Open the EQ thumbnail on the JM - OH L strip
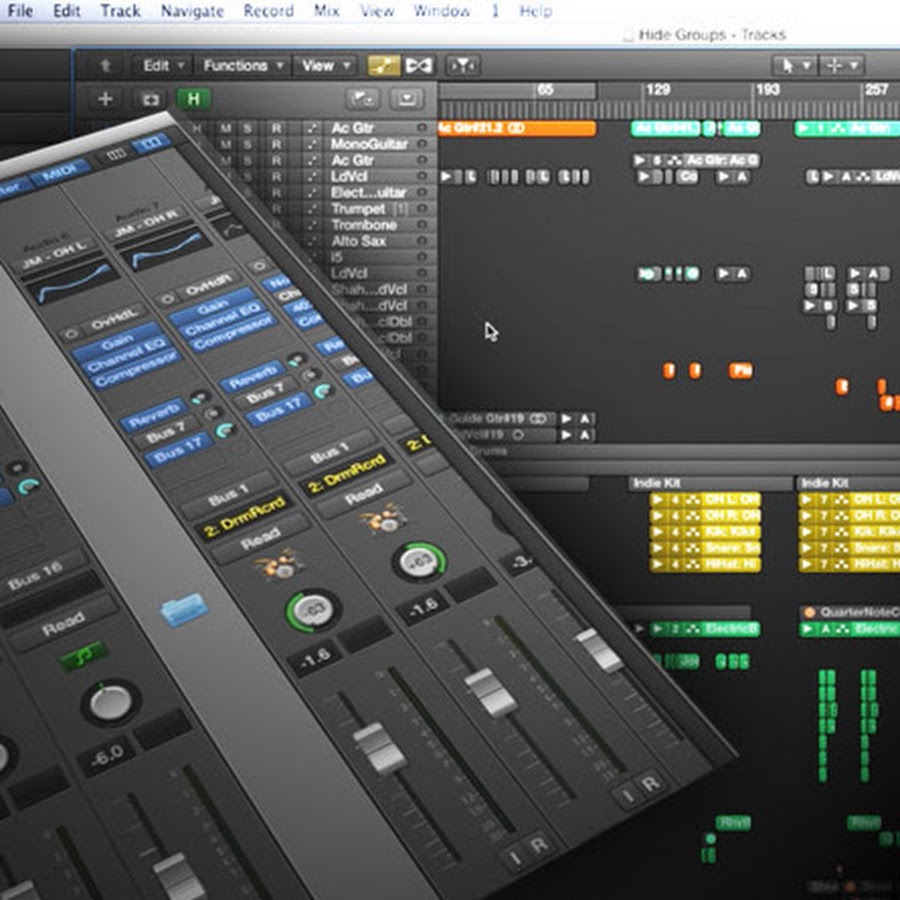This screenshot has width=900, height=900. click(70, 282)
